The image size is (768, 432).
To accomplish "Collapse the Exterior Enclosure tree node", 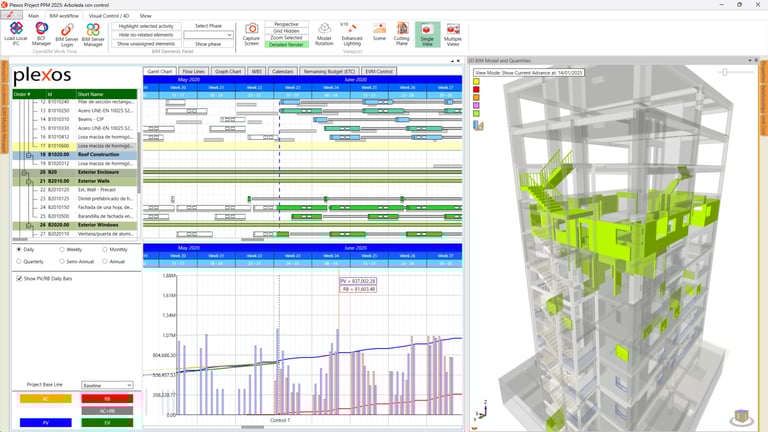I will 24,173.
